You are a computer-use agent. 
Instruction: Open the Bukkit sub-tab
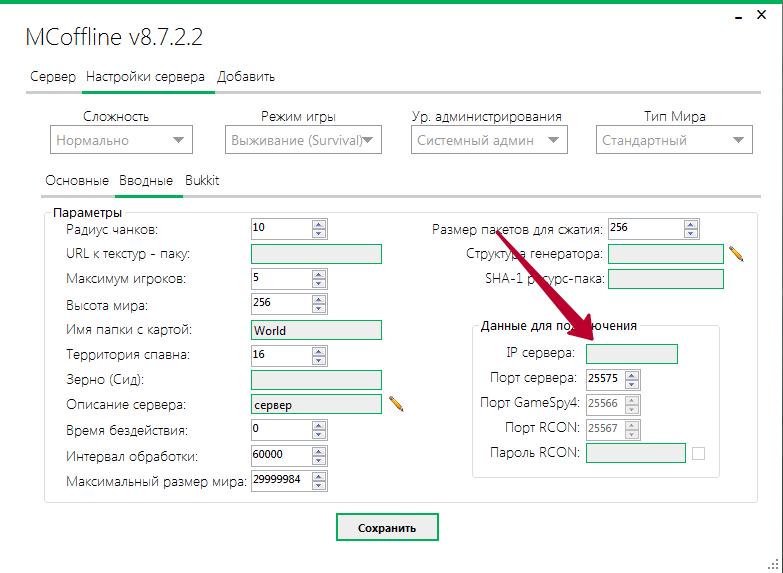click(x=202, y=180)
